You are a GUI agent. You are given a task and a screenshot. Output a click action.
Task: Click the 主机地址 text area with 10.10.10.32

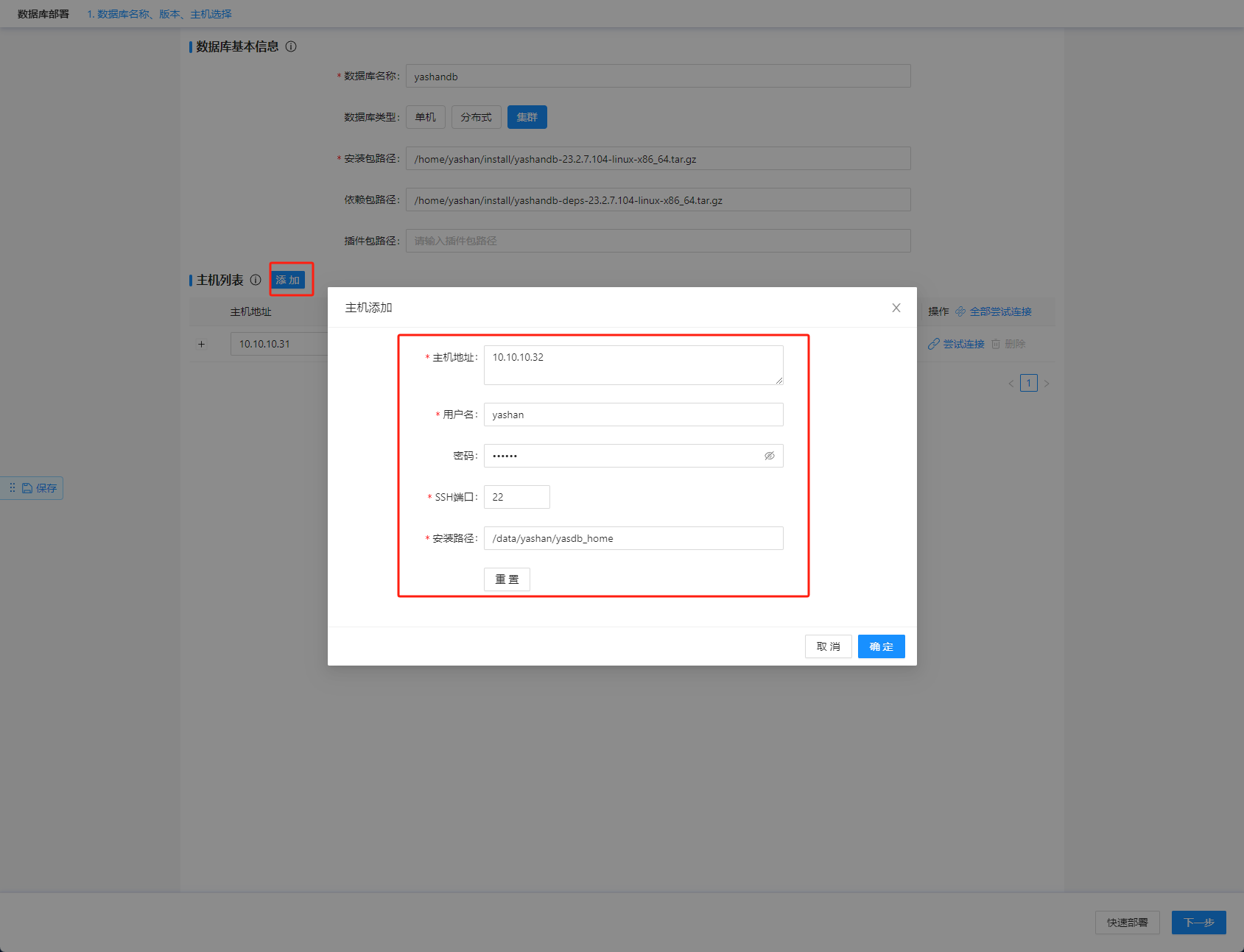pos(633,365)
